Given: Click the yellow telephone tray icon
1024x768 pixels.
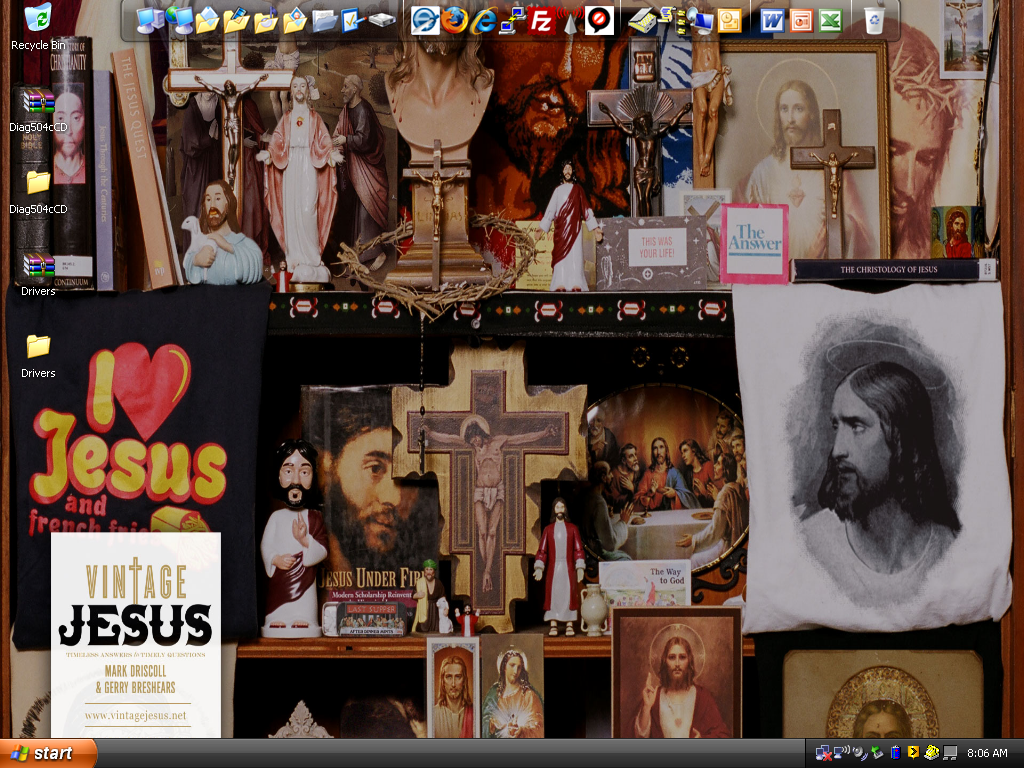Looking at the screenshot, I should (932, 752).
